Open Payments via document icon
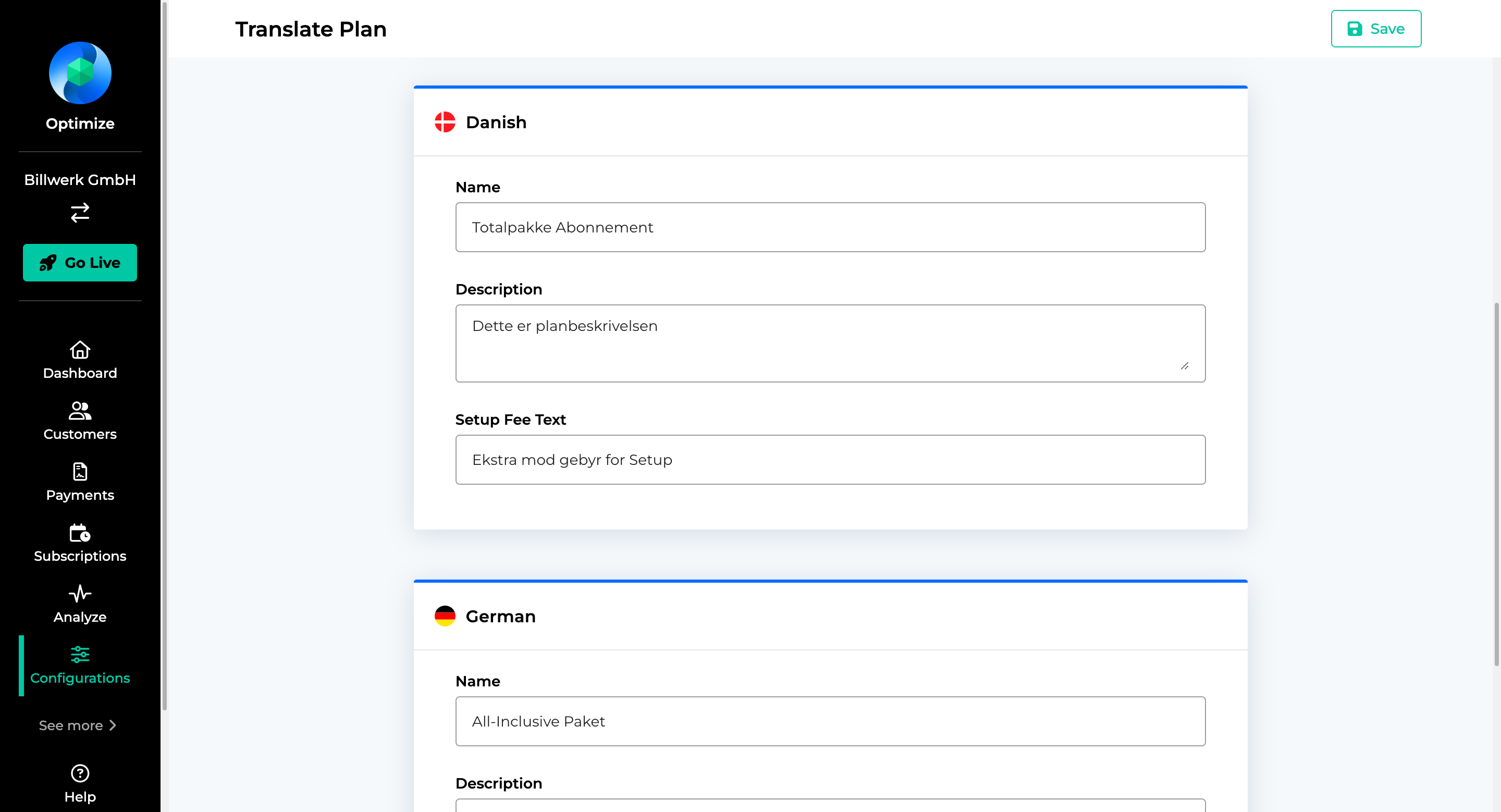 pos(80,471)
